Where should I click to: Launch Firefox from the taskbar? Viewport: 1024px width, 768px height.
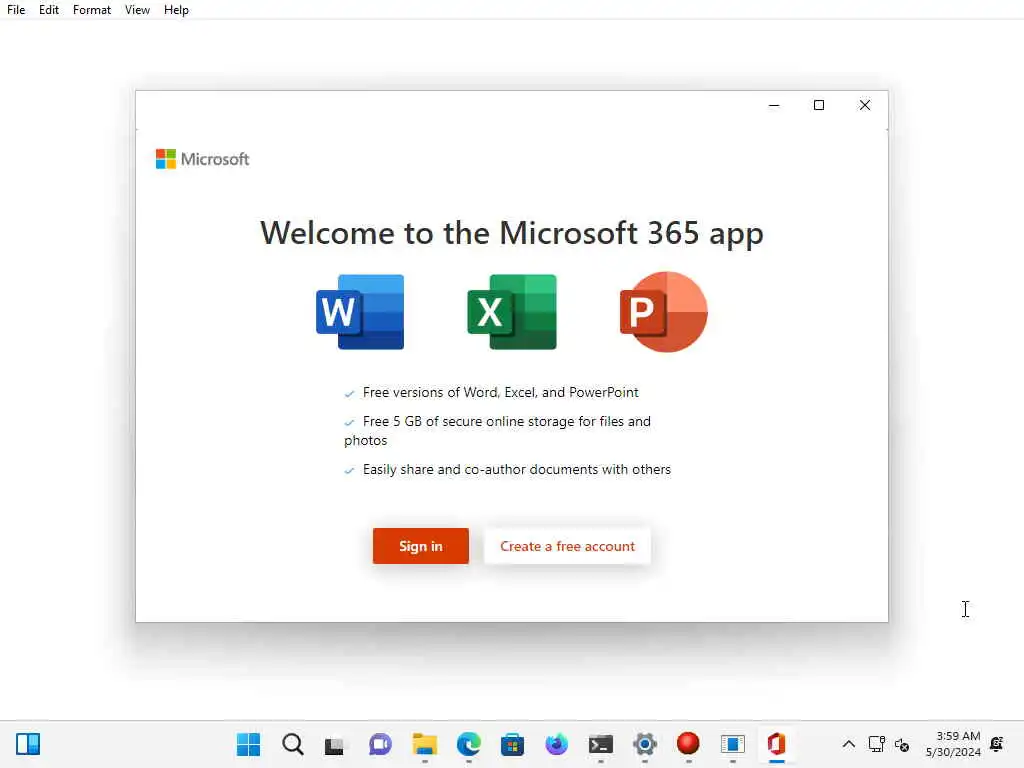[556, 744]
